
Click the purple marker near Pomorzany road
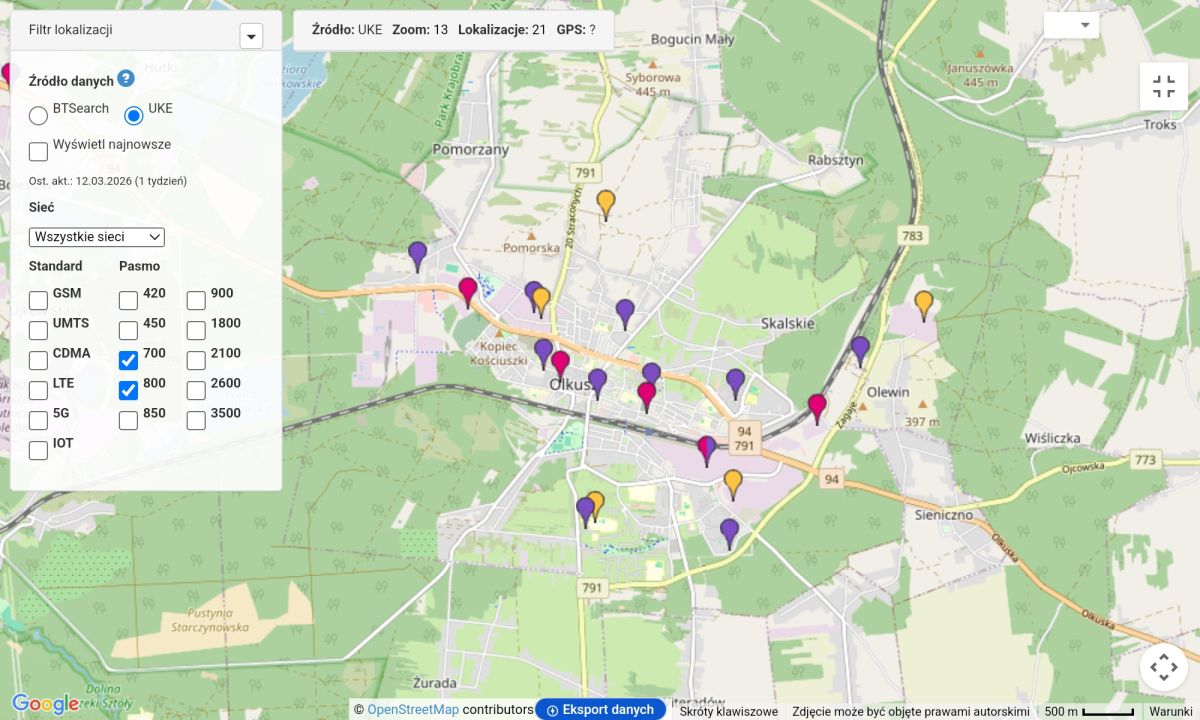(417, 255)
